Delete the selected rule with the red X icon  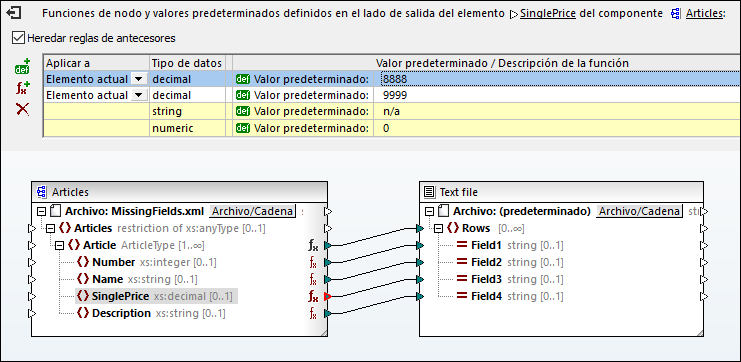(x=22, y=110)
